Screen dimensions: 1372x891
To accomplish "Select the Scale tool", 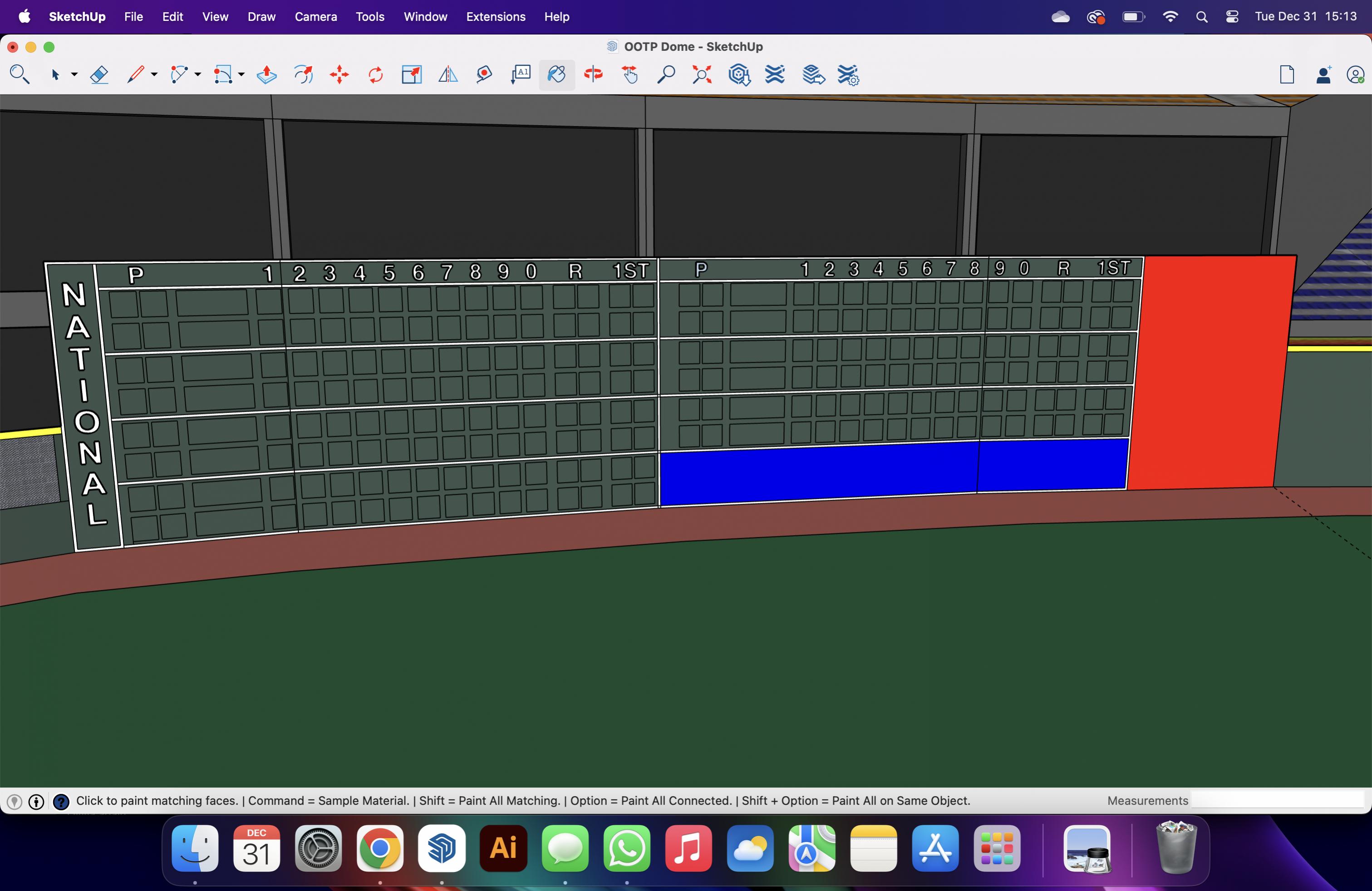I will point(412,75).
